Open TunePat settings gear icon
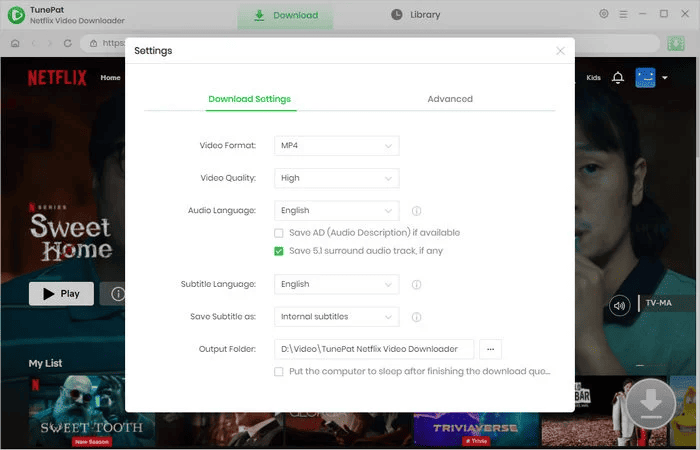The height and width of the screenshot is (450, 700). click(x=603, y=14)
